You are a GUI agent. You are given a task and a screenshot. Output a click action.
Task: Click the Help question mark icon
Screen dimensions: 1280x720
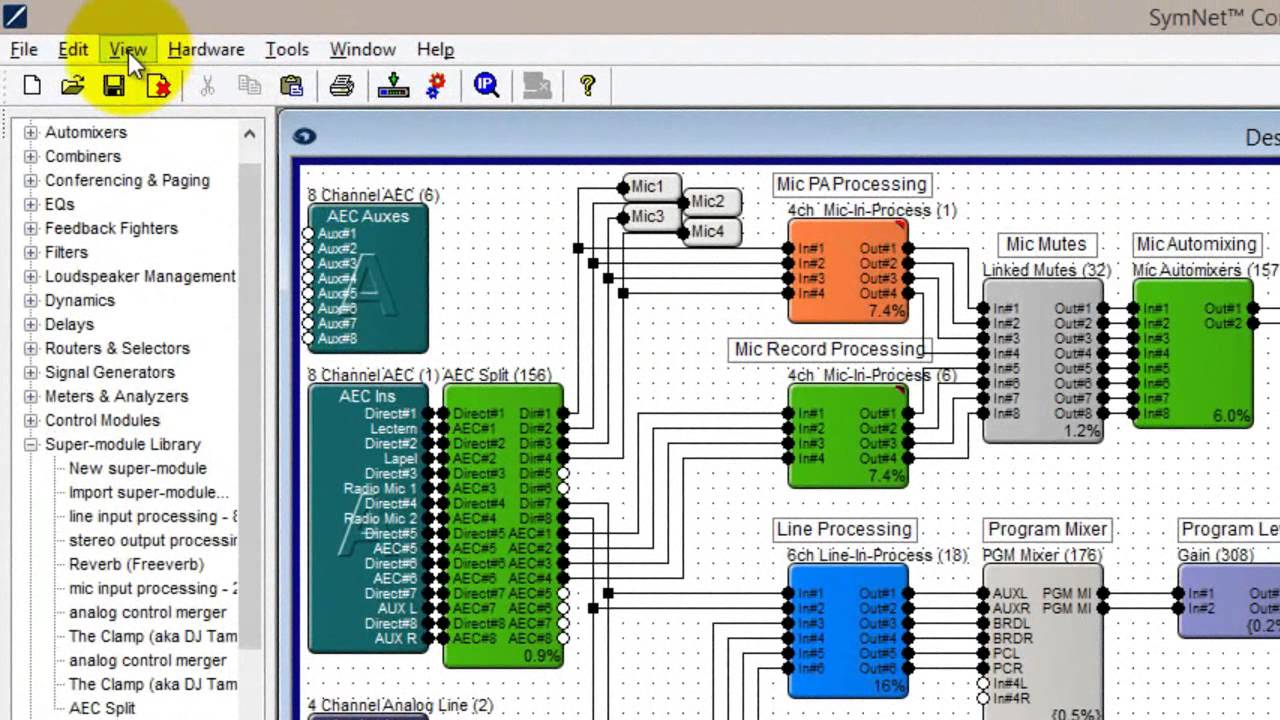coord(587,86)
